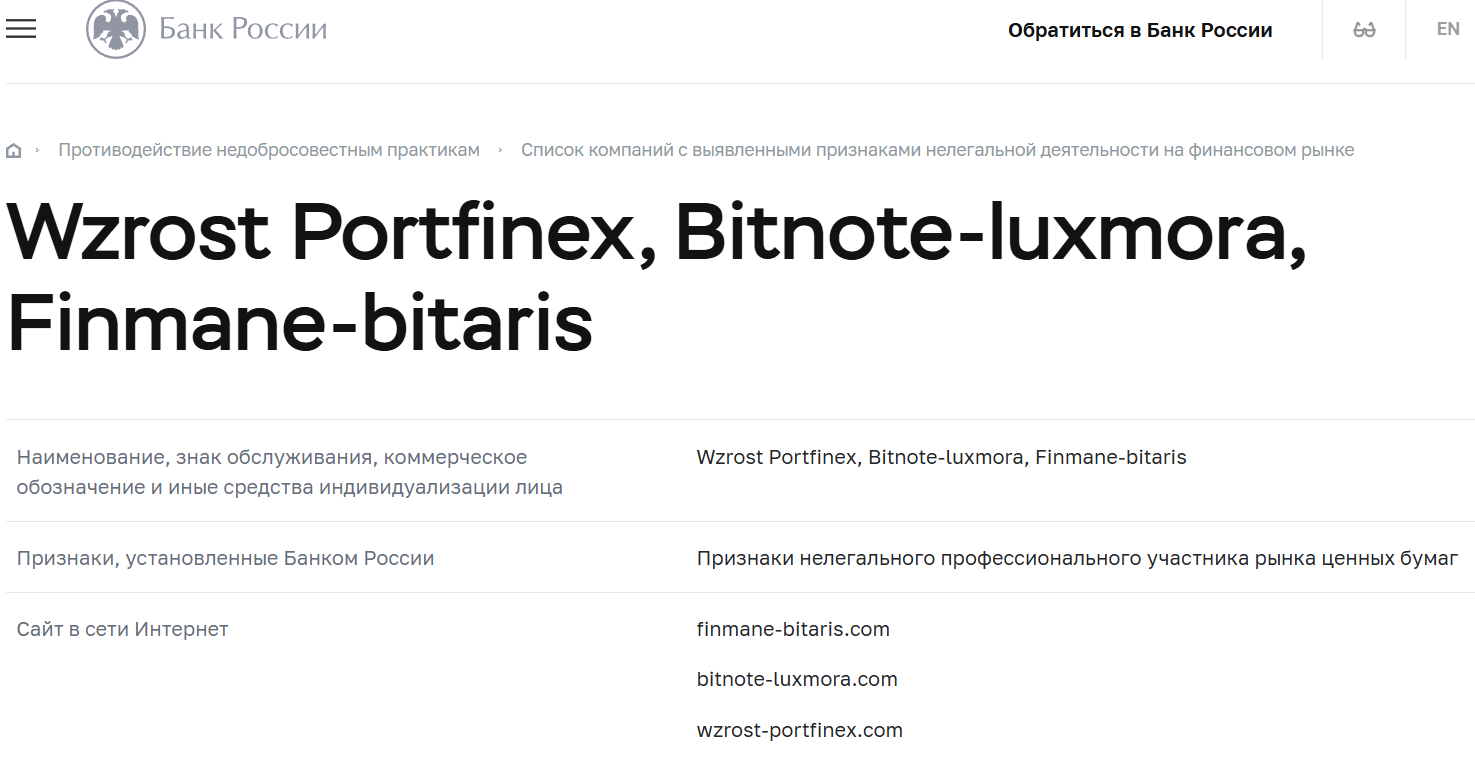
Task: Open the breadcrumb listing companies with illegal activity signs
Action: (938, 149)
